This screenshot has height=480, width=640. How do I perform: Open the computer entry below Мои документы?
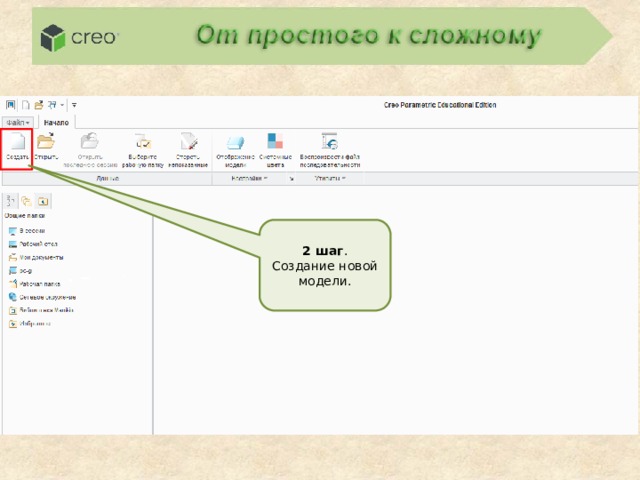[20, 271]
